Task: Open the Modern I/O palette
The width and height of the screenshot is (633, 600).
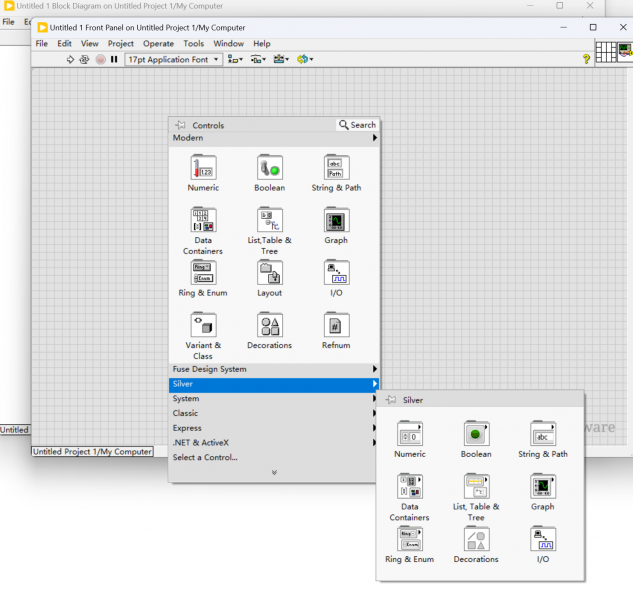Action: [x=336, y=278]
